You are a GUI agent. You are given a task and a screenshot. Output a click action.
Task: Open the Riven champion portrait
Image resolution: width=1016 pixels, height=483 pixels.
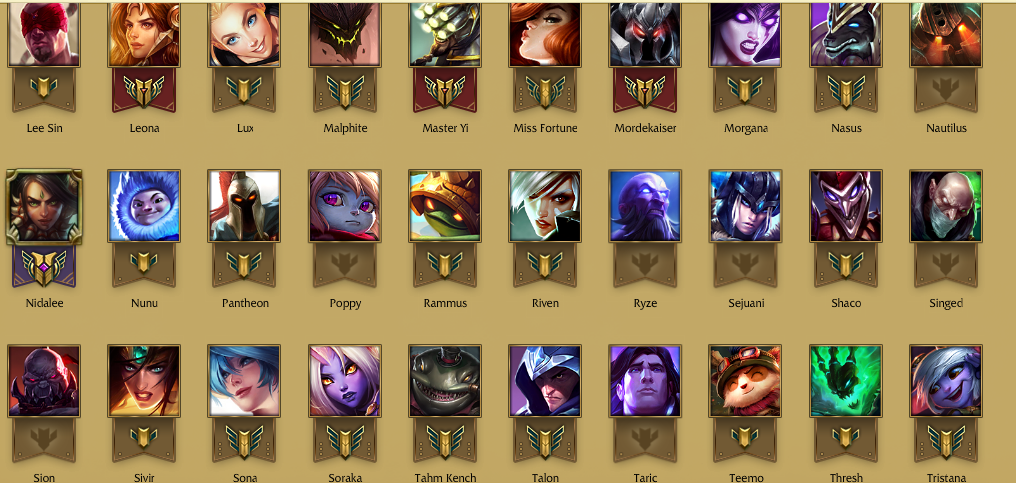point(545,206)
